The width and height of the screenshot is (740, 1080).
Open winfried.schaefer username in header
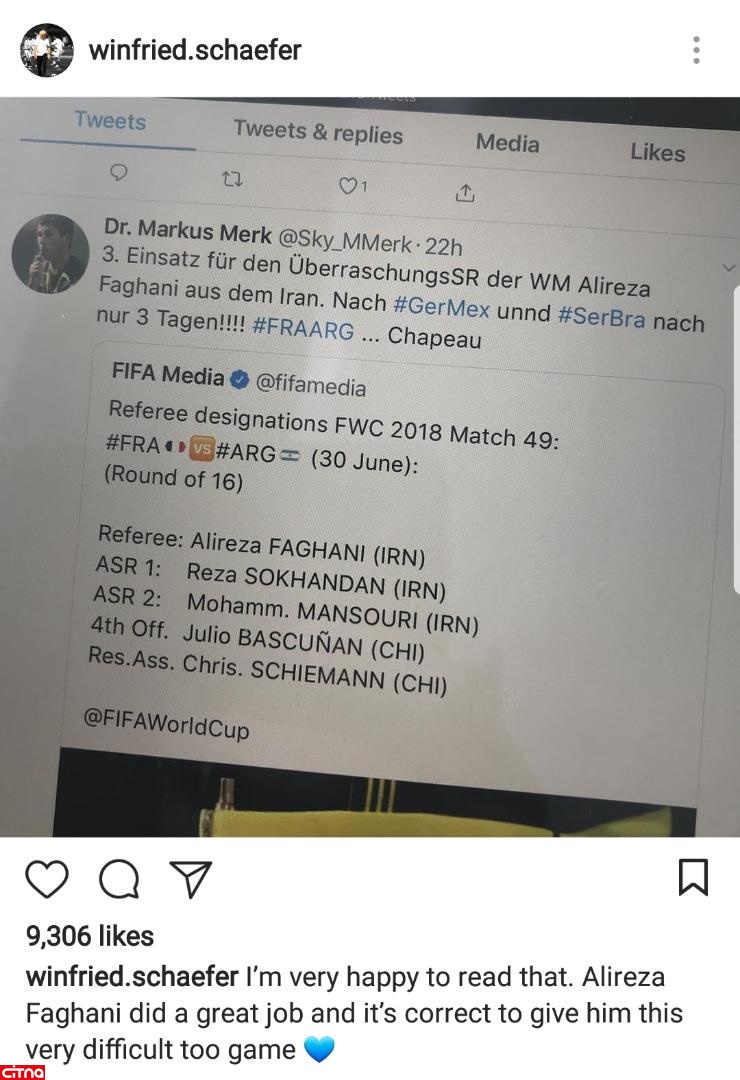[195, 50]
